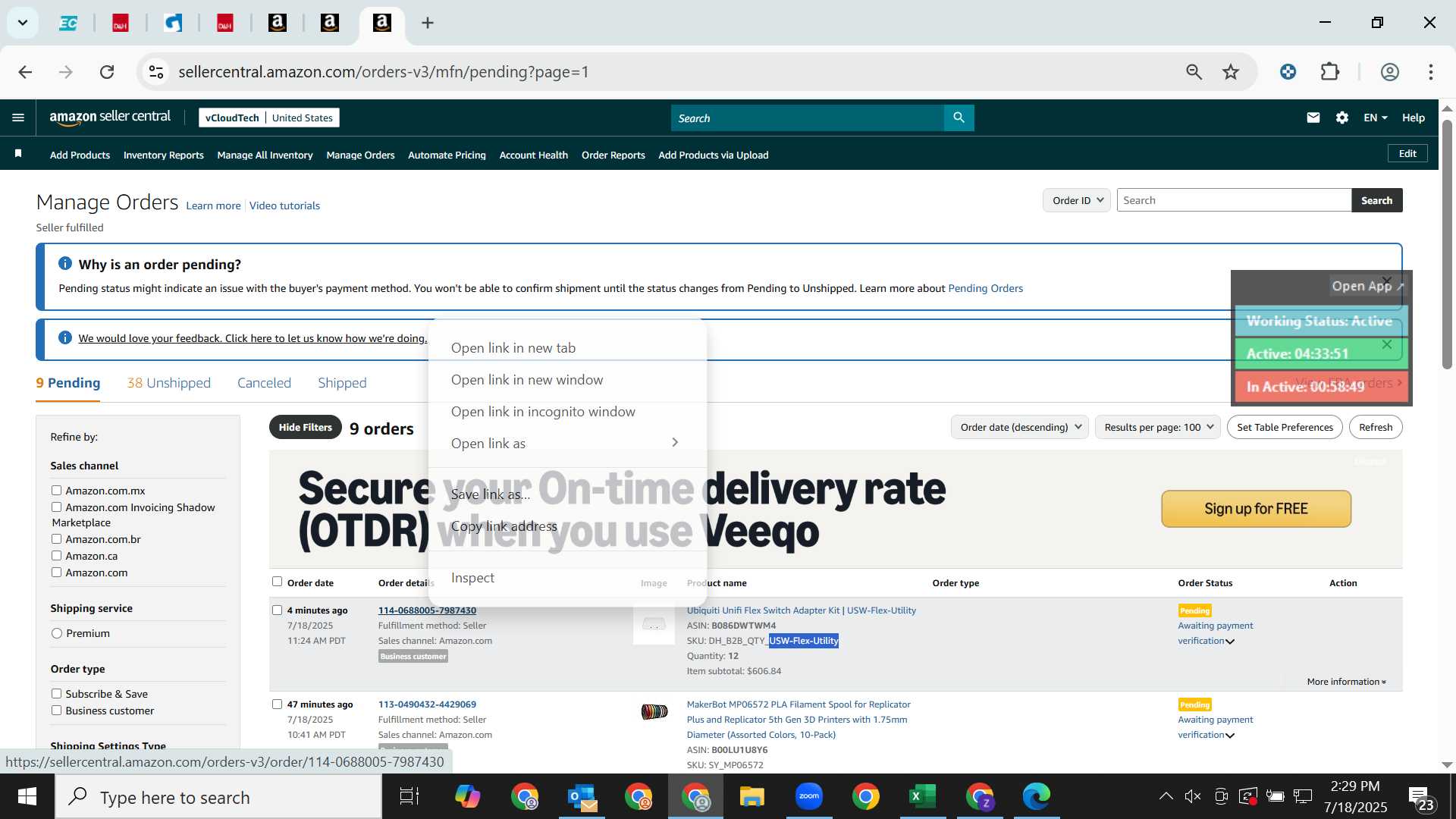Check the Amazon.com sales channel checkbox
The image size is (1456, 819).
pyautogui.click(x=56, y=573)
